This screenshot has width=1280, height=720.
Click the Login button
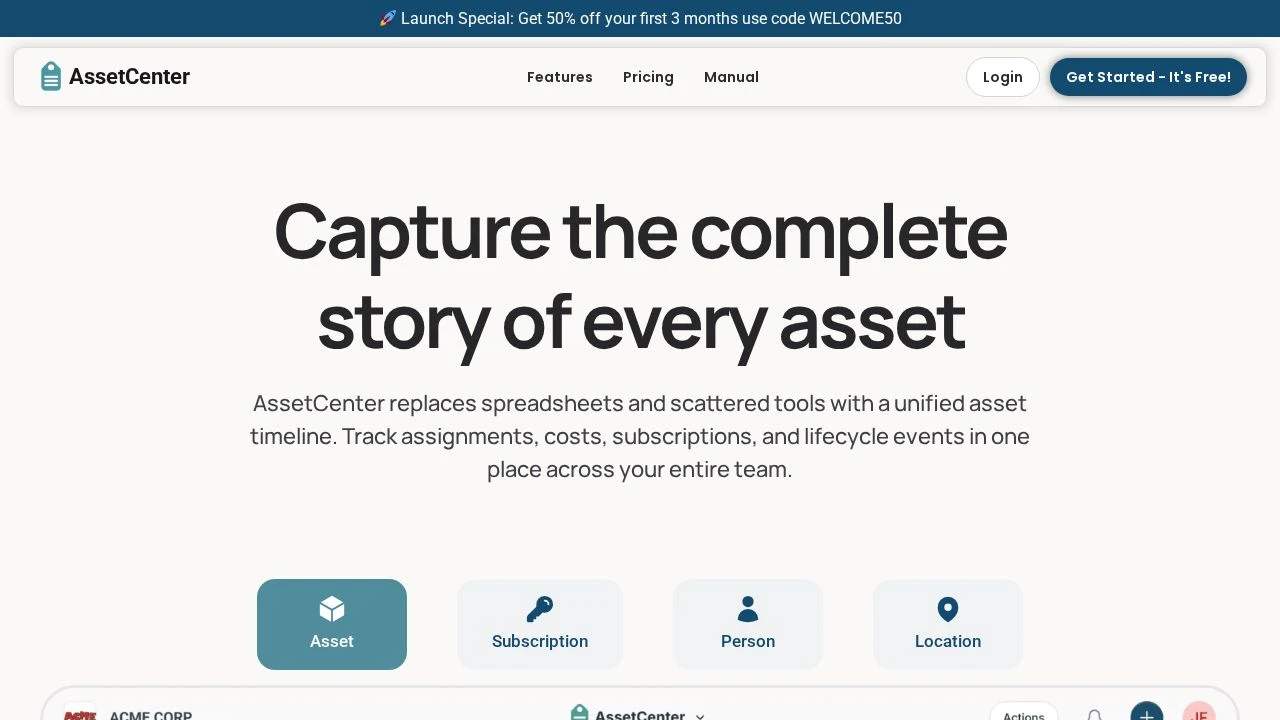[1002, 77]
